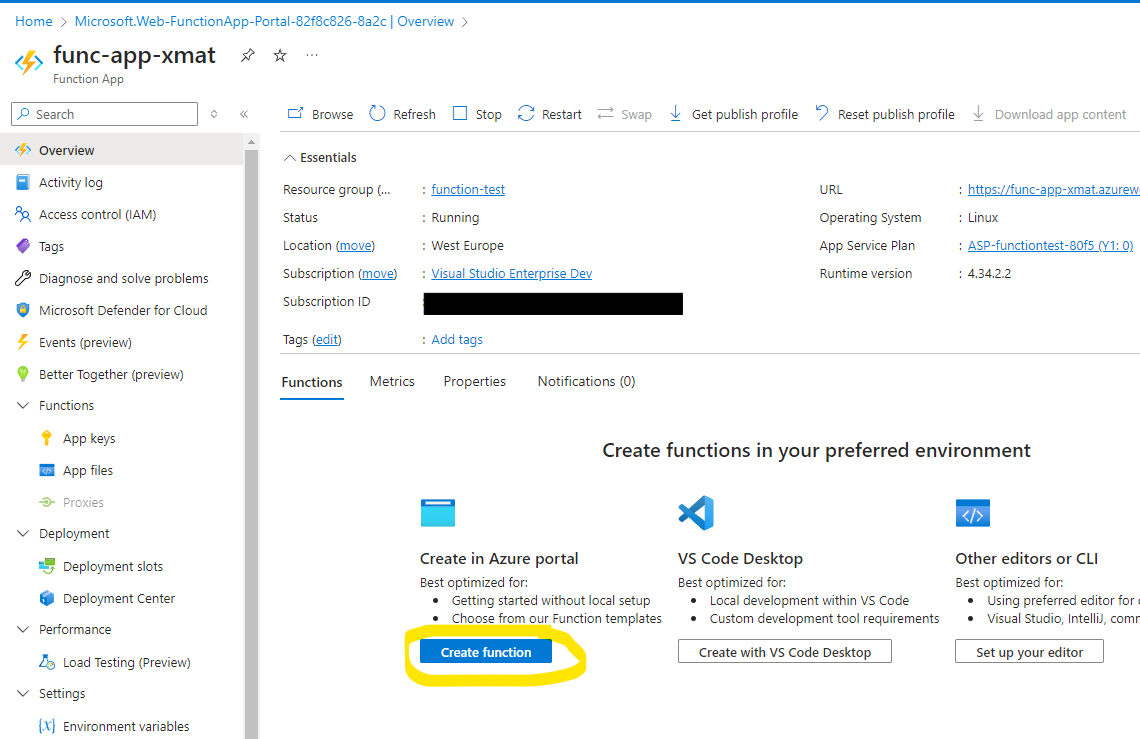Switch to the Functions tab

[x=312, y=382]
